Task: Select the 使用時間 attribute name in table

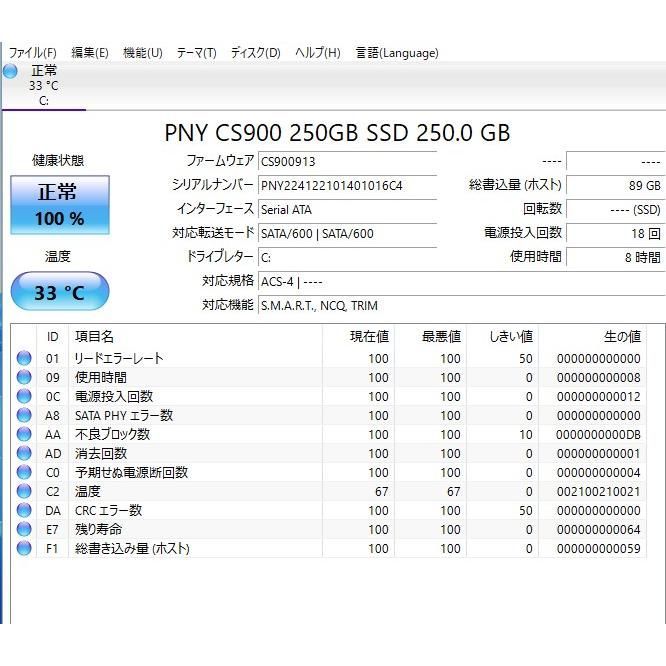Action: click(101, 378)
